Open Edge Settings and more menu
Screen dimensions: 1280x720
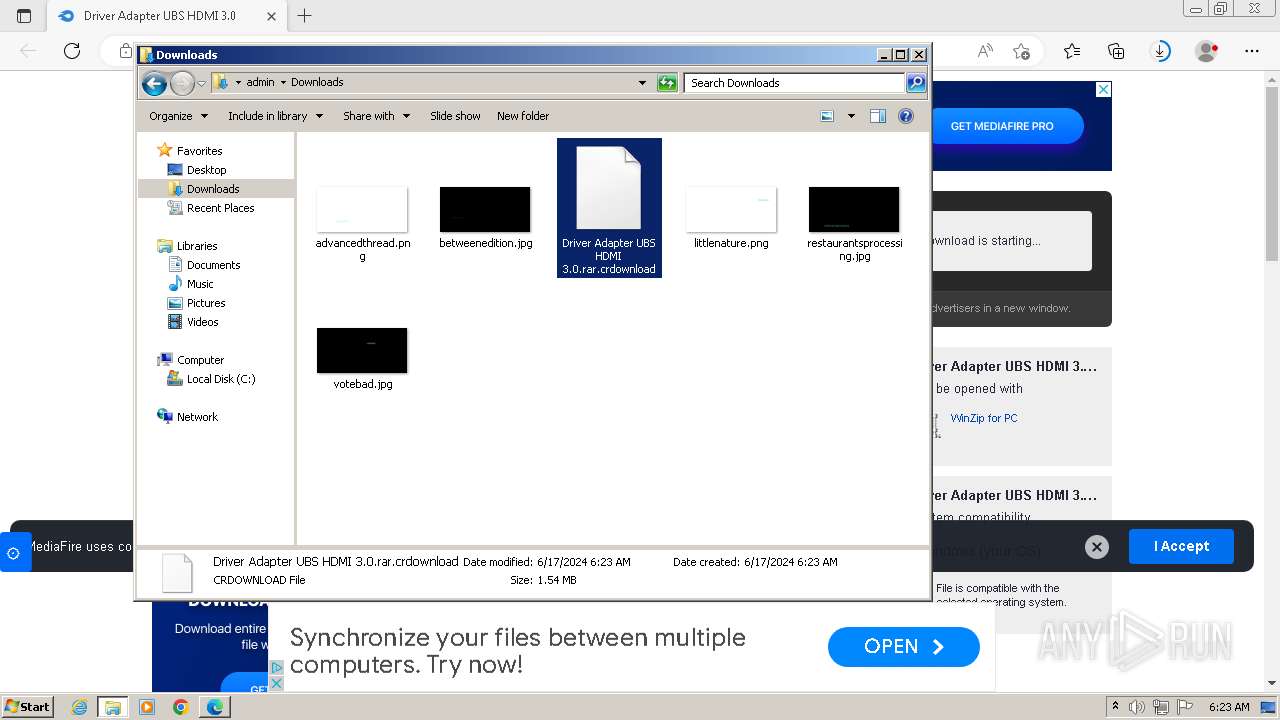pos(1252,51)
